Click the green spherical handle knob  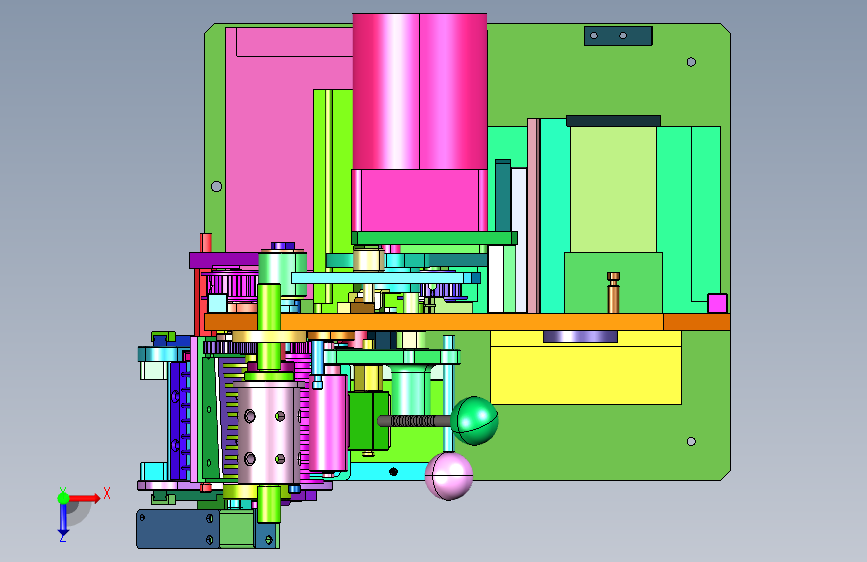tap(474, 420)
